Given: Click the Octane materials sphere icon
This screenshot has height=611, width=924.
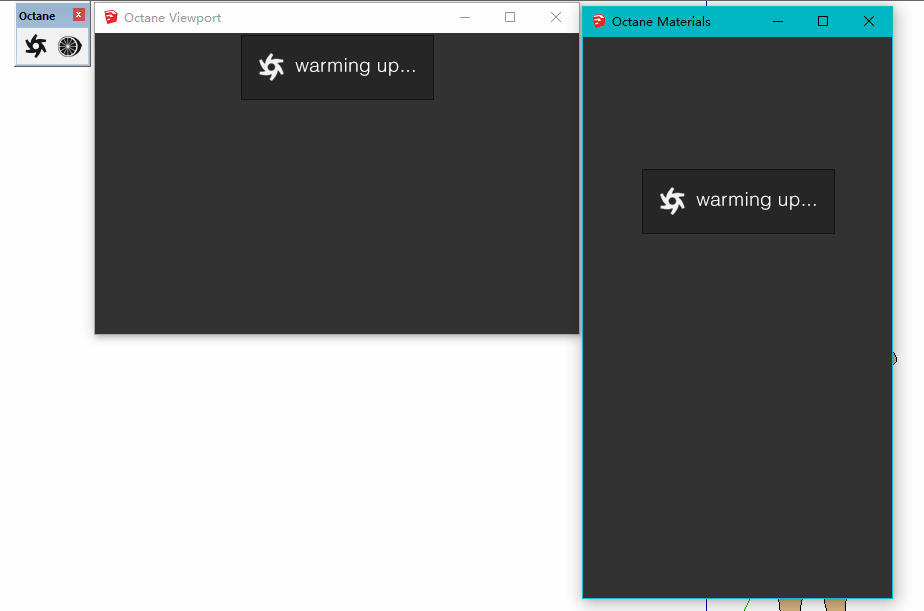Looking at the screenshot, I should [68, 46].
